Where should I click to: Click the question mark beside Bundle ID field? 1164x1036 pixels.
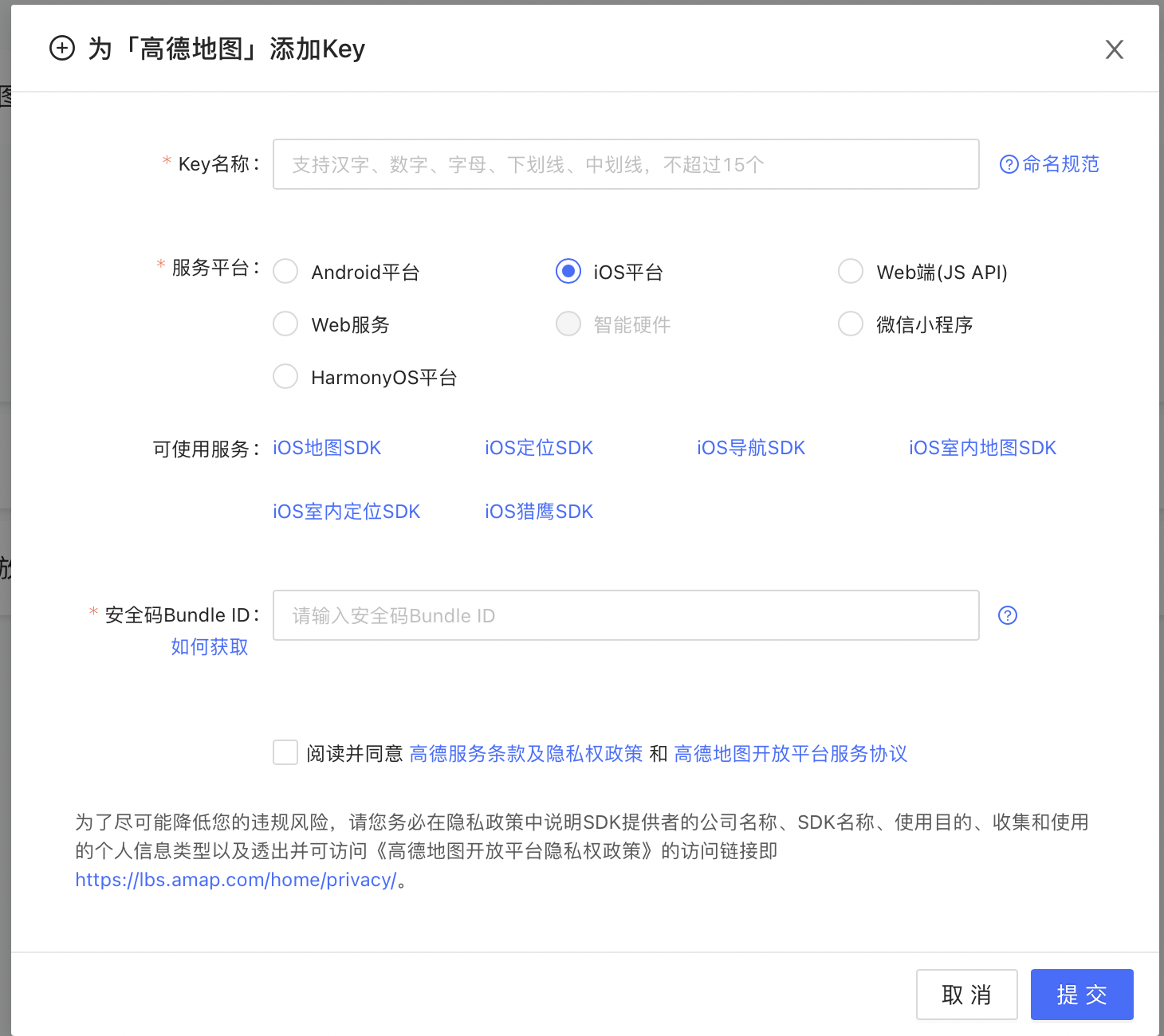[1007, 615]
